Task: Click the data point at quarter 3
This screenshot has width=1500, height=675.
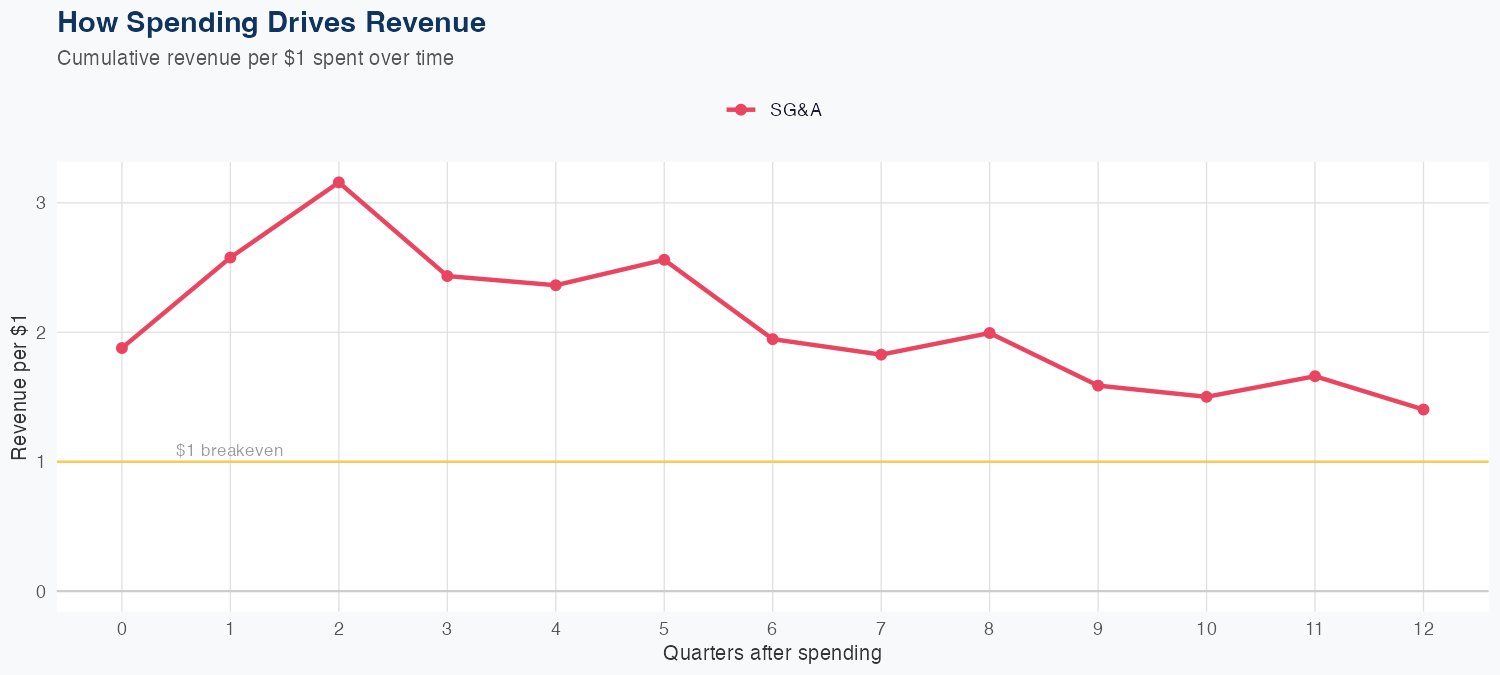Action: 447,276
